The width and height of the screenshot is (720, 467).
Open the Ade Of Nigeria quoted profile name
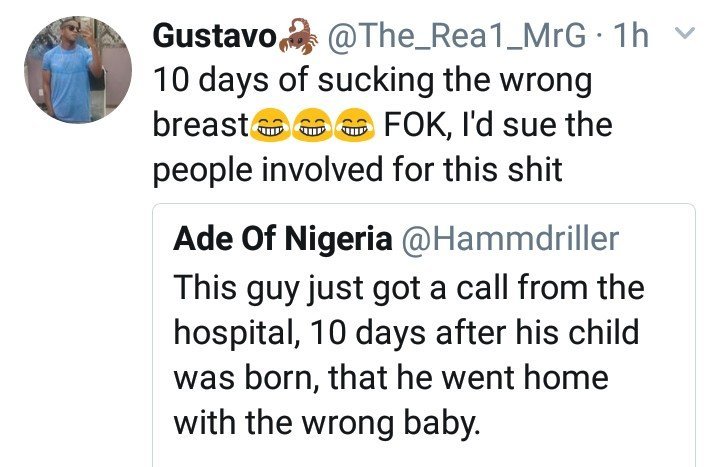282,240
